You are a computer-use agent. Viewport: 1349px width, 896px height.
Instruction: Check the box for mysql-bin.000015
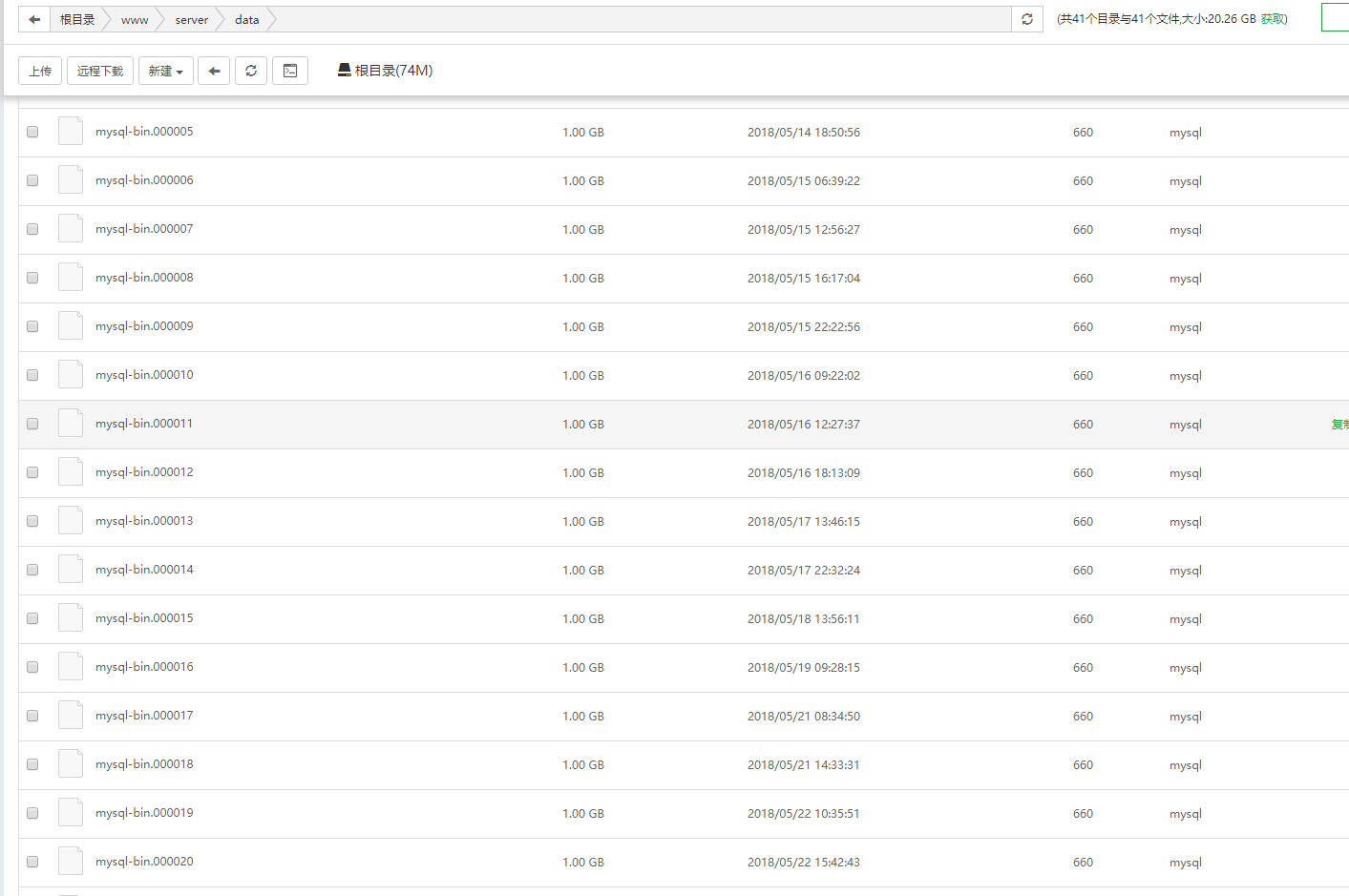click(32, 618)
